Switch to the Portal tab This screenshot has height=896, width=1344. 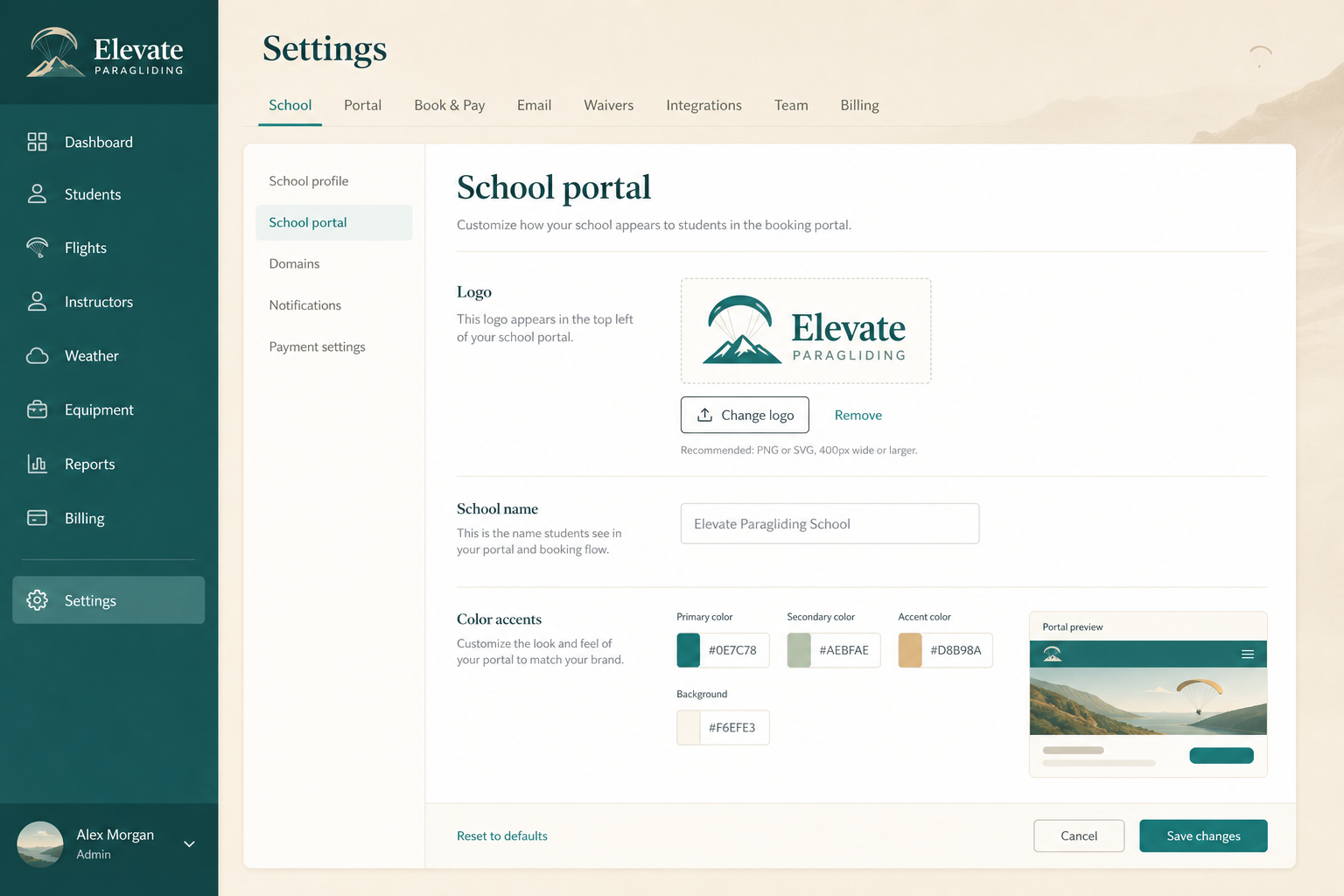tap(362, 105)
